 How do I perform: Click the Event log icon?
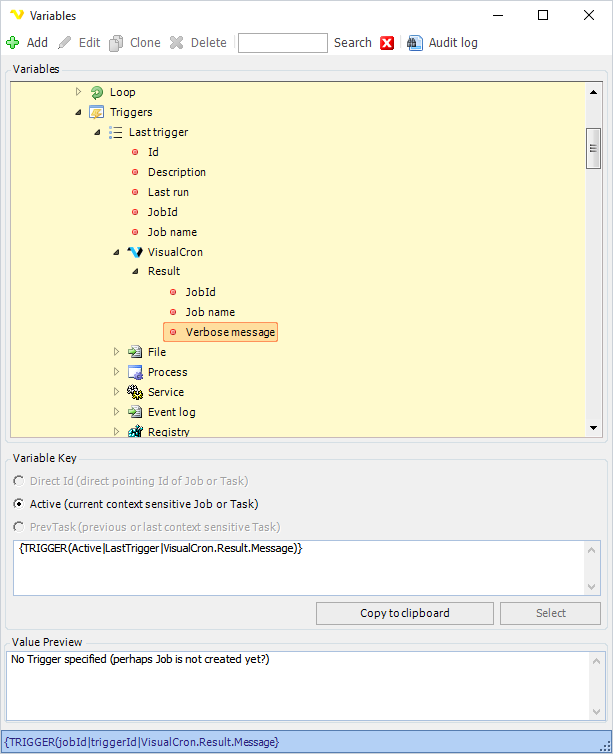(x=134, y=412)
